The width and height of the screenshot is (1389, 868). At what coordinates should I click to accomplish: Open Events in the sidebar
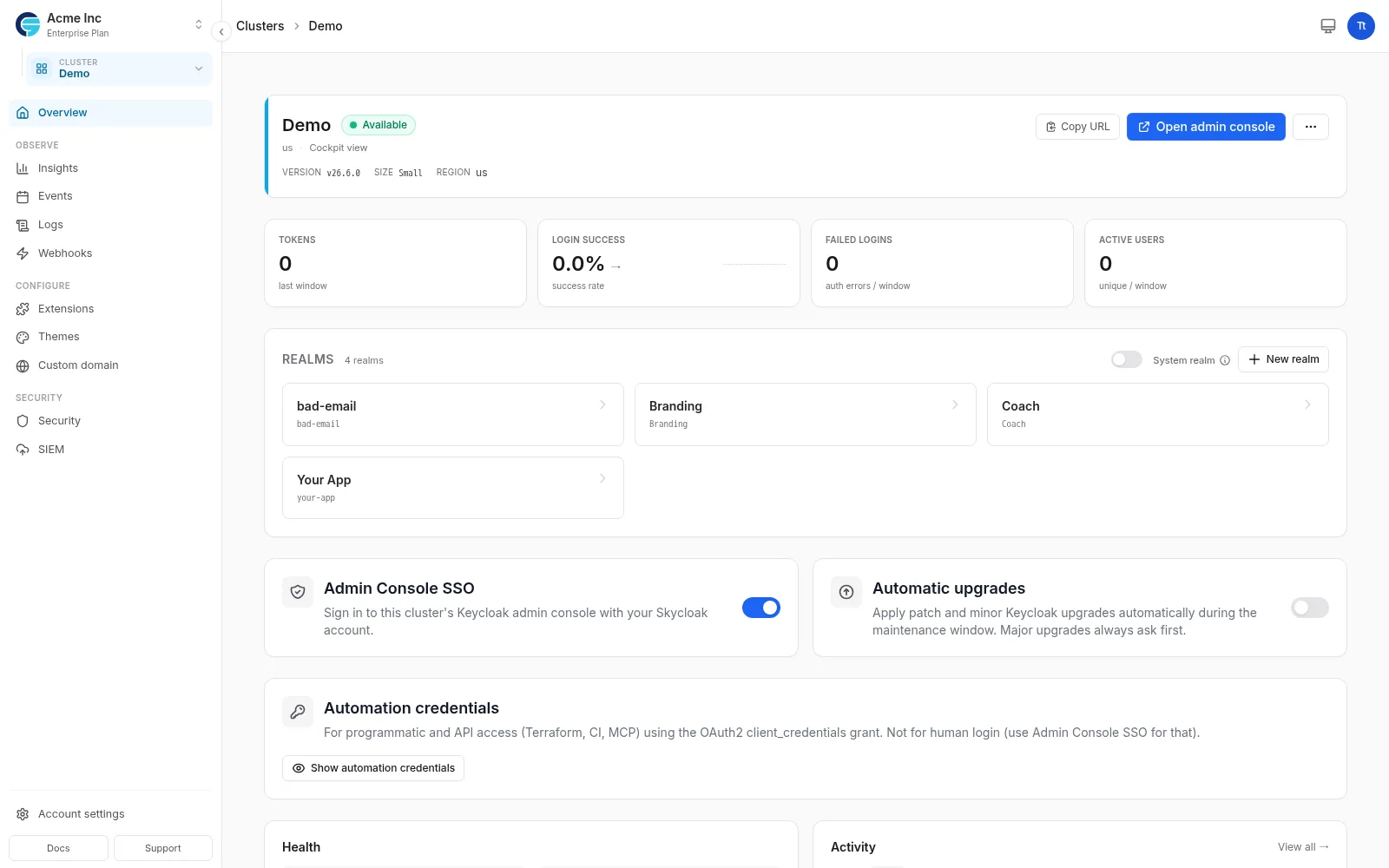(x=110, y=196)
